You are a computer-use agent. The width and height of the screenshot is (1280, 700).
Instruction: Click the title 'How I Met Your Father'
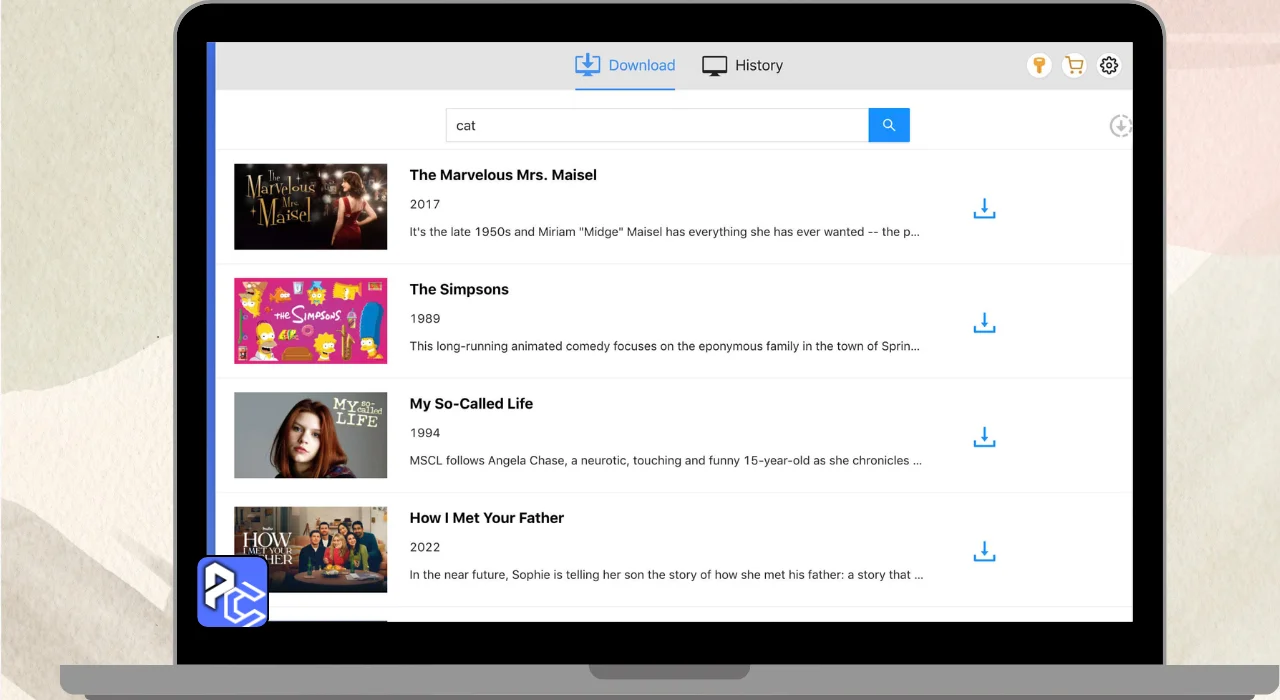click(487, 518)
